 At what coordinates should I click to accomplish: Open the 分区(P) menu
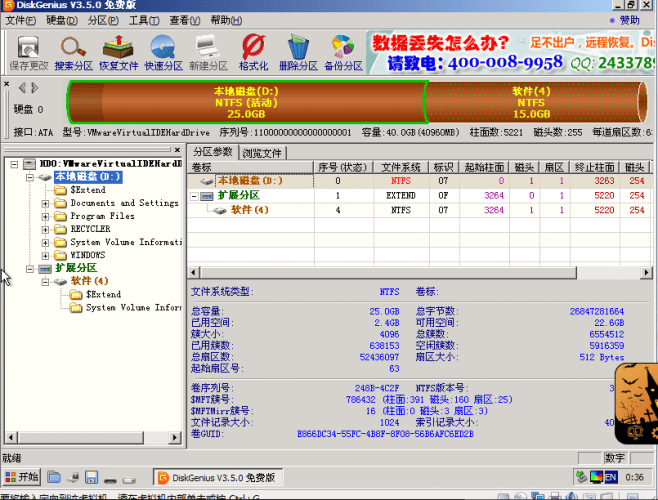(x=103, y=20)
